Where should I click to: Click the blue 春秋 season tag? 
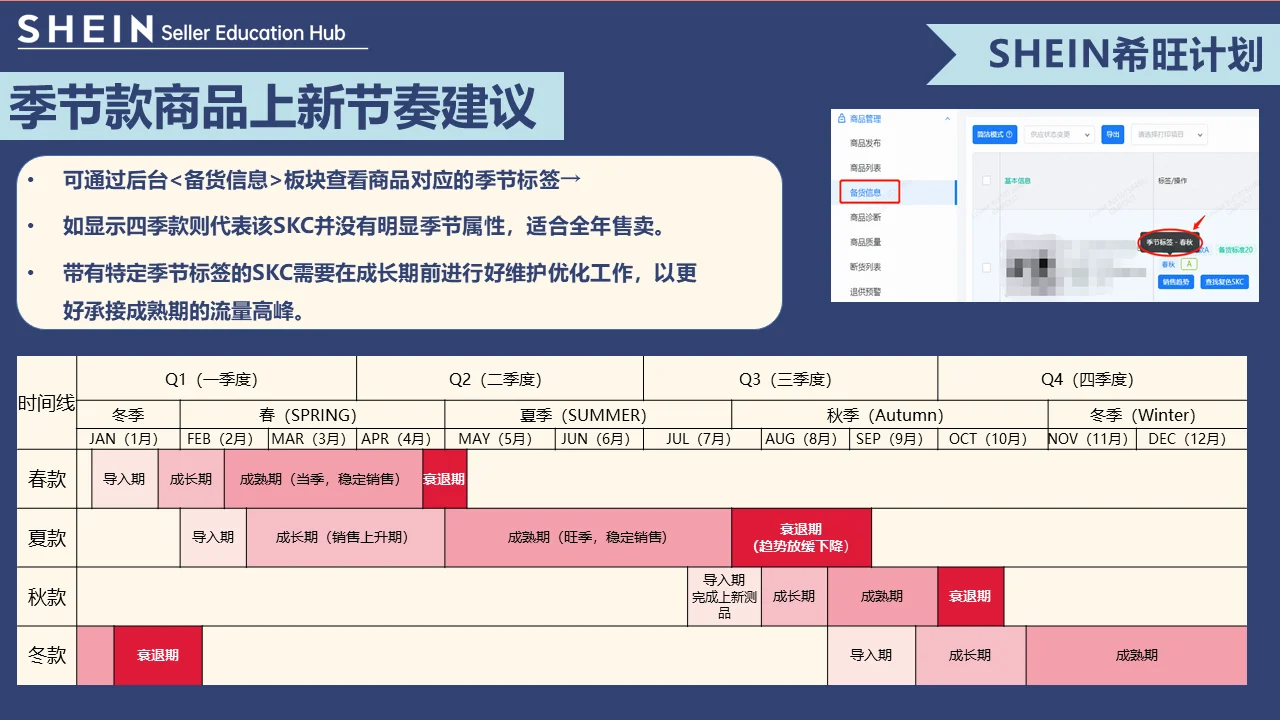click(1167, 264)
